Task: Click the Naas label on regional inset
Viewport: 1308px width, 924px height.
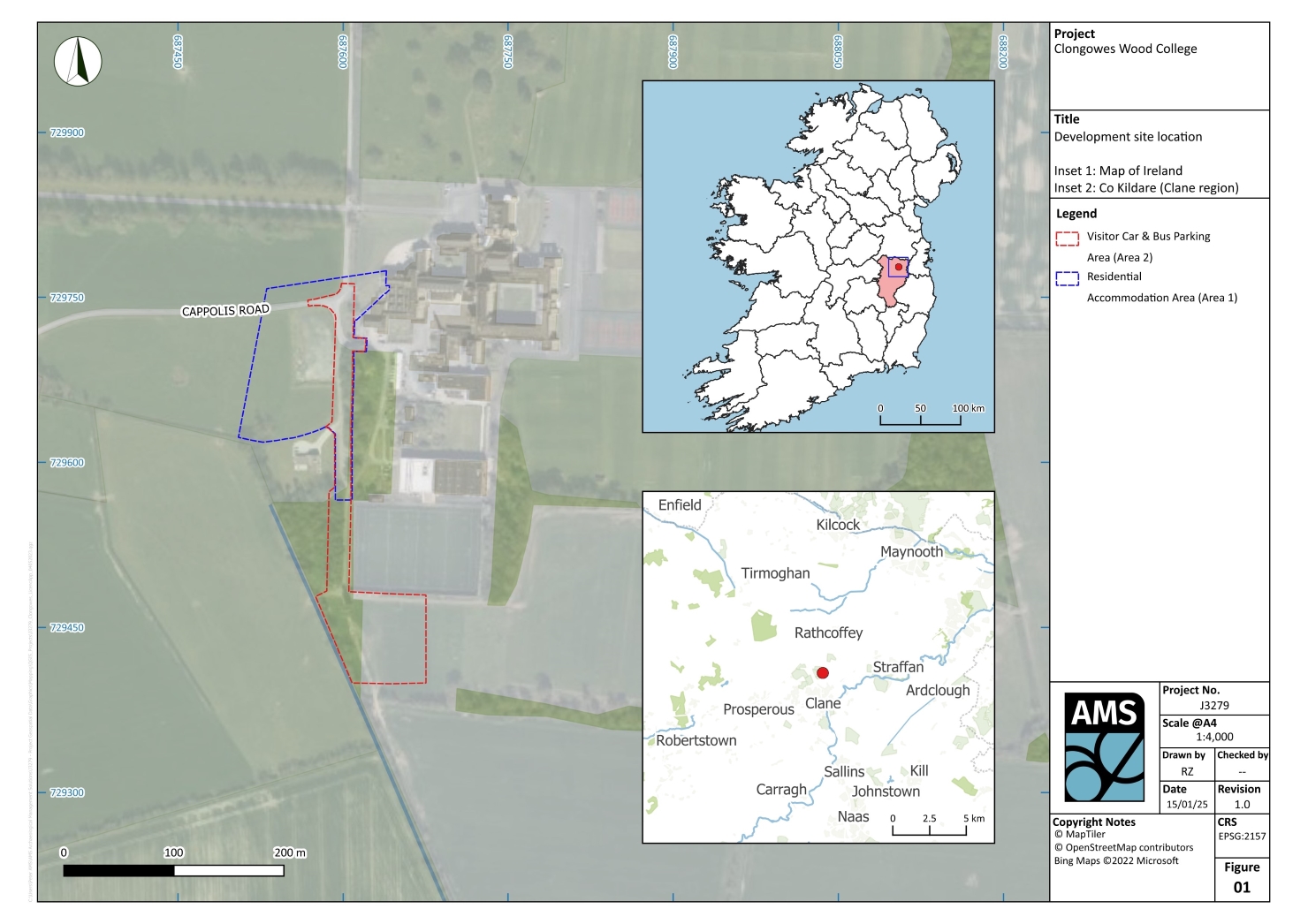Action: pos(853,817)
